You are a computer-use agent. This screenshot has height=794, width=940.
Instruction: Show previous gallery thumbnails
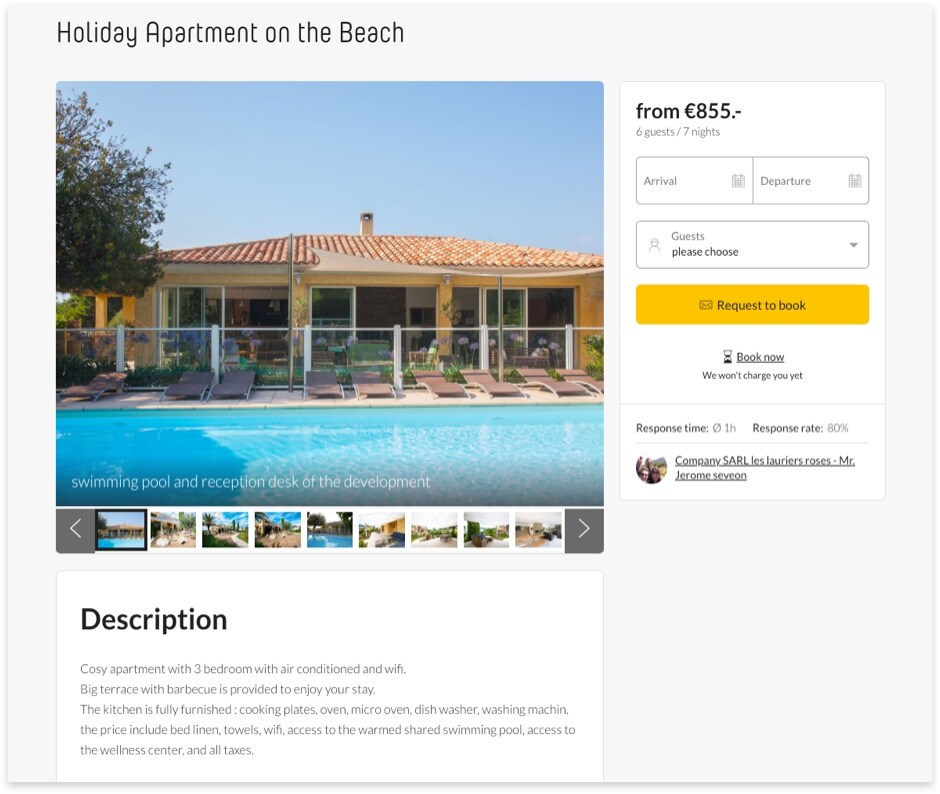(75, 530)
